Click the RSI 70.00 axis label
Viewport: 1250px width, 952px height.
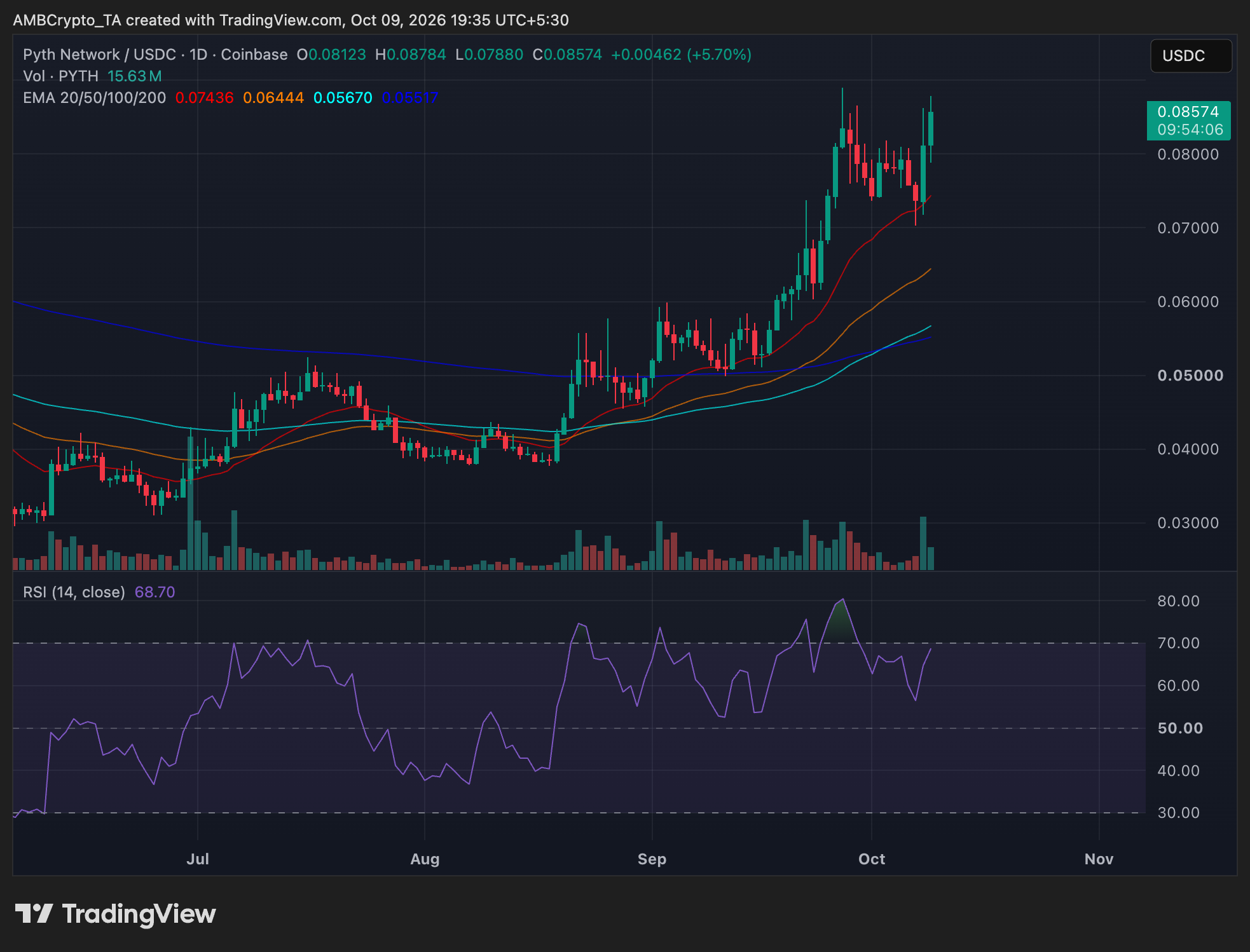click(1179, 643)
